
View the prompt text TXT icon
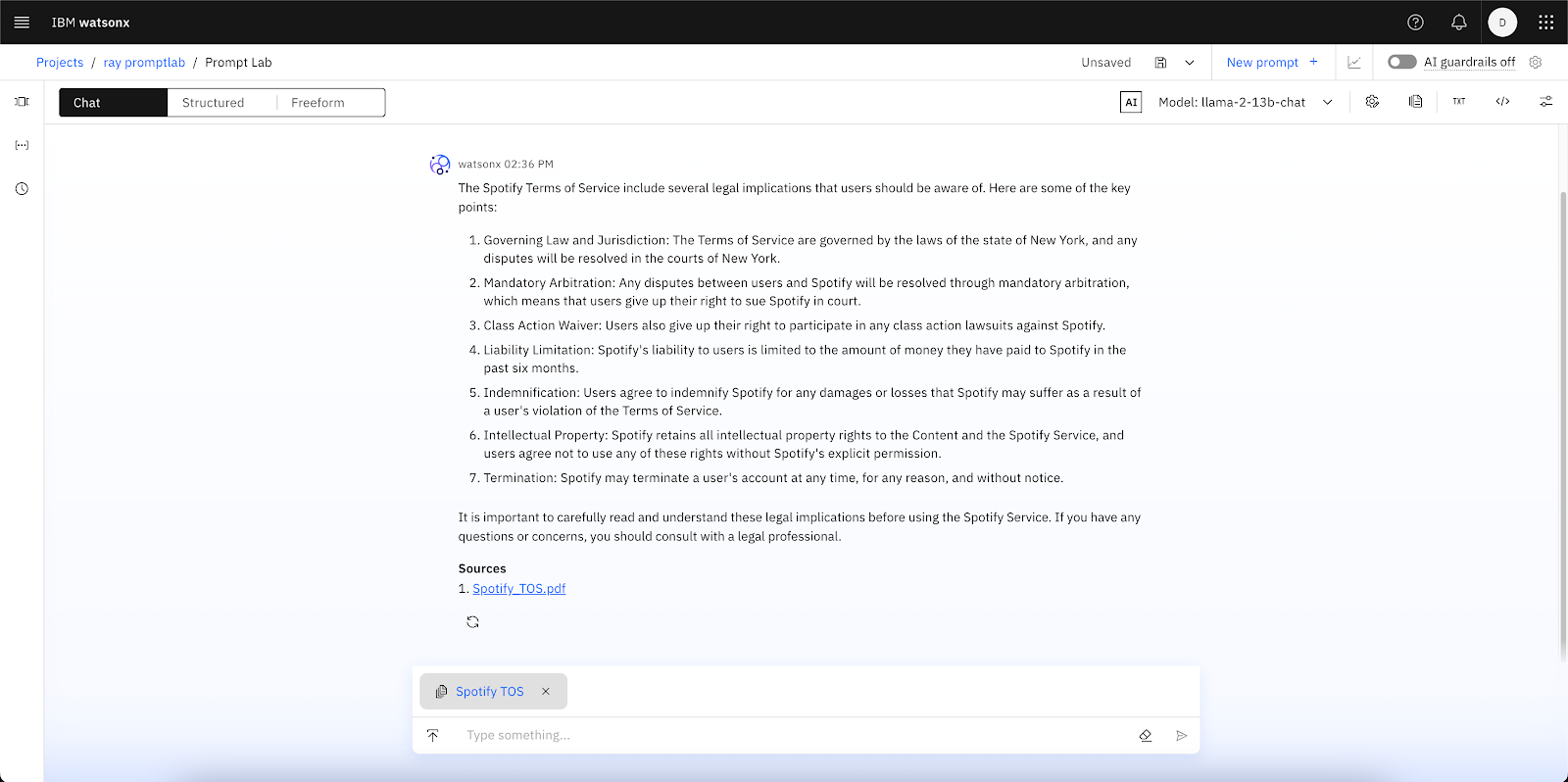[x=1459, y=102]
